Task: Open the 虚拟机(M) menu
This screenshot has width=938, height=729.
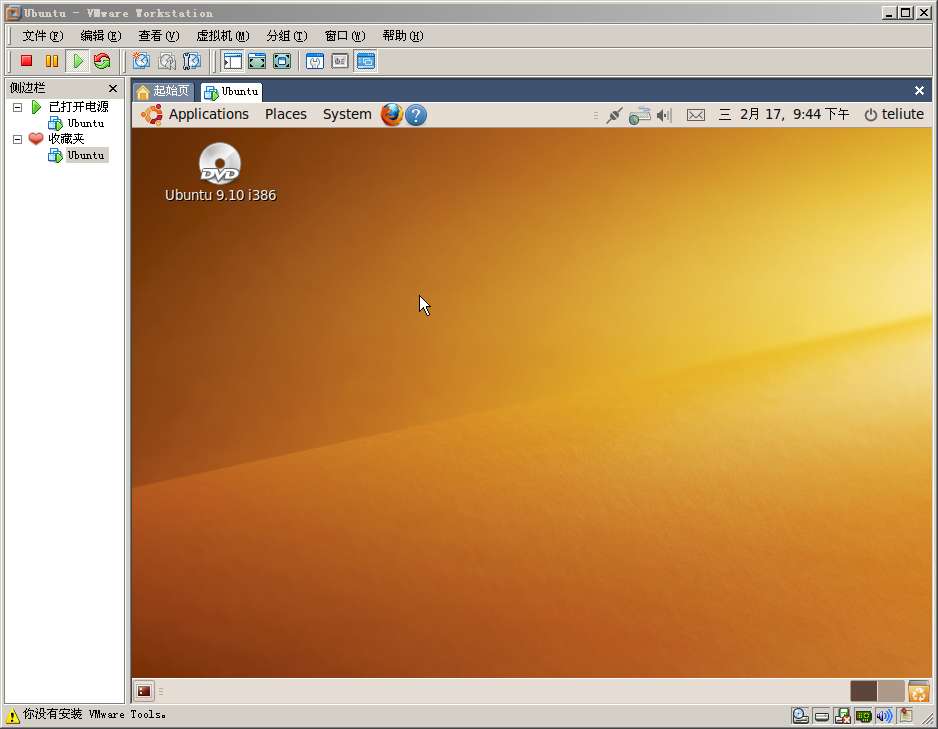Action: tap(223, 36)
